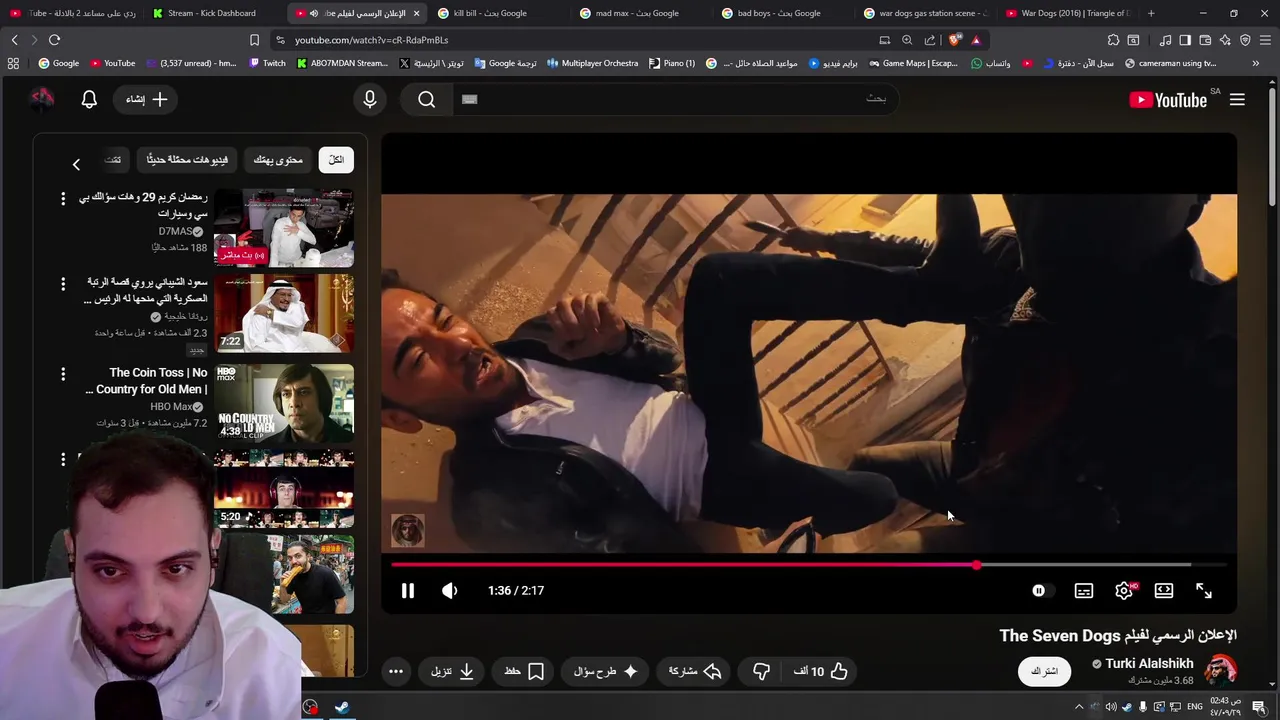This screenshot has height=720, width=1280.
Task: Switch ENG keyboard language in tray
Action: pyautogui.click(x=1195, y=707)
